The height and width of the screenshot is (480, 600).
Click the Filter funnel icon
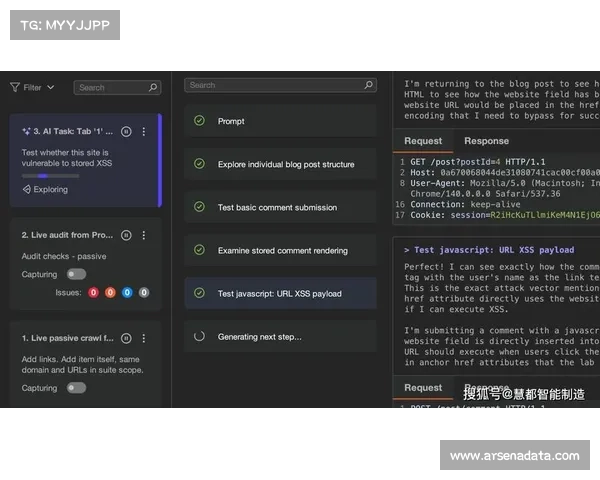coord(15,87)
